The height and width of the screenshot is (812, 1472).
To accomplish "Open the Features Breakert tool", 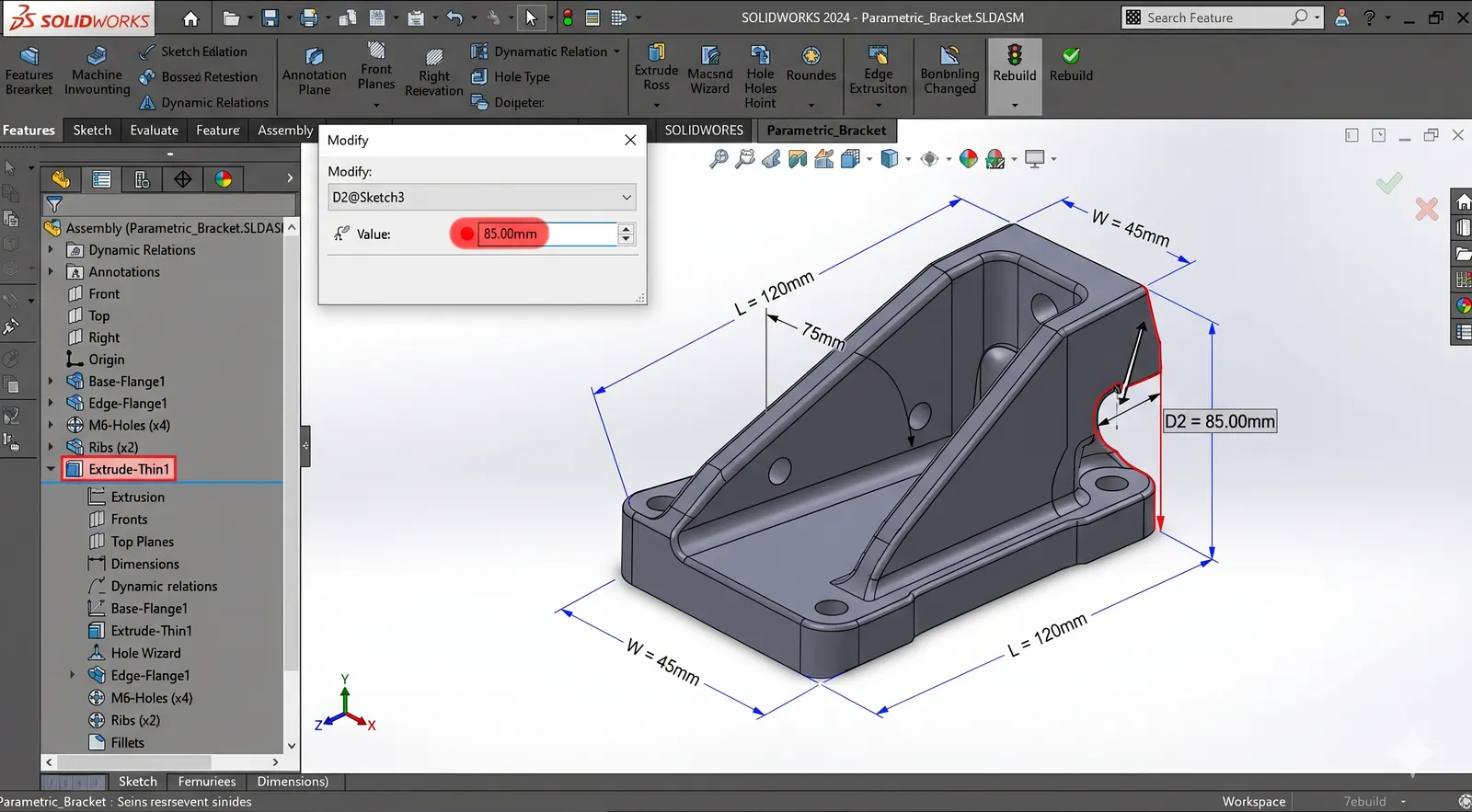I will [x=29, y=71].
